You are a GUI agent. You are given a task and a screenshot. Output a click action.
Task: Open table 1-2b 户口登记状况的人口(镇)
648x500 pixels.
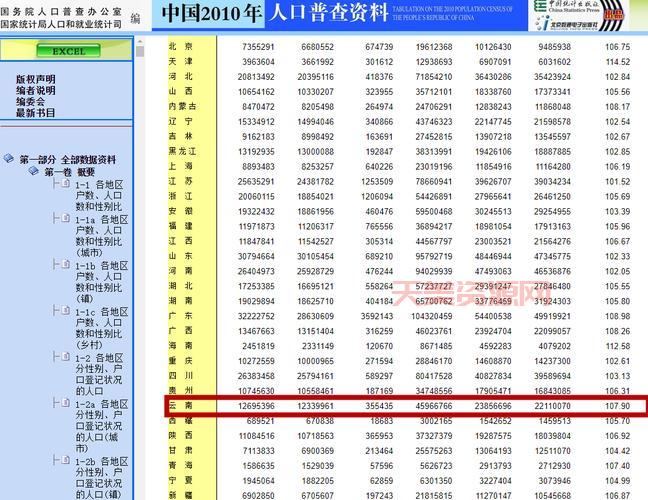(x=102, y=478)
